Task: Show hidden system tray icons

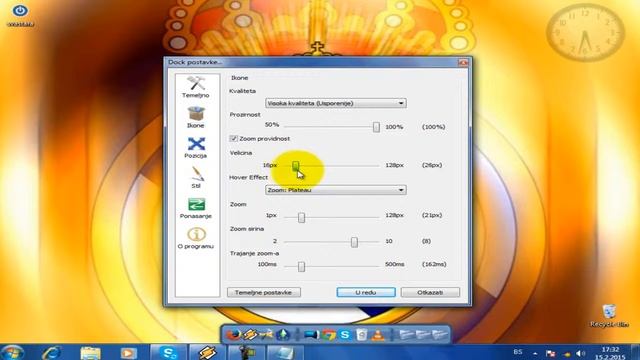Action: pos(535,353)
